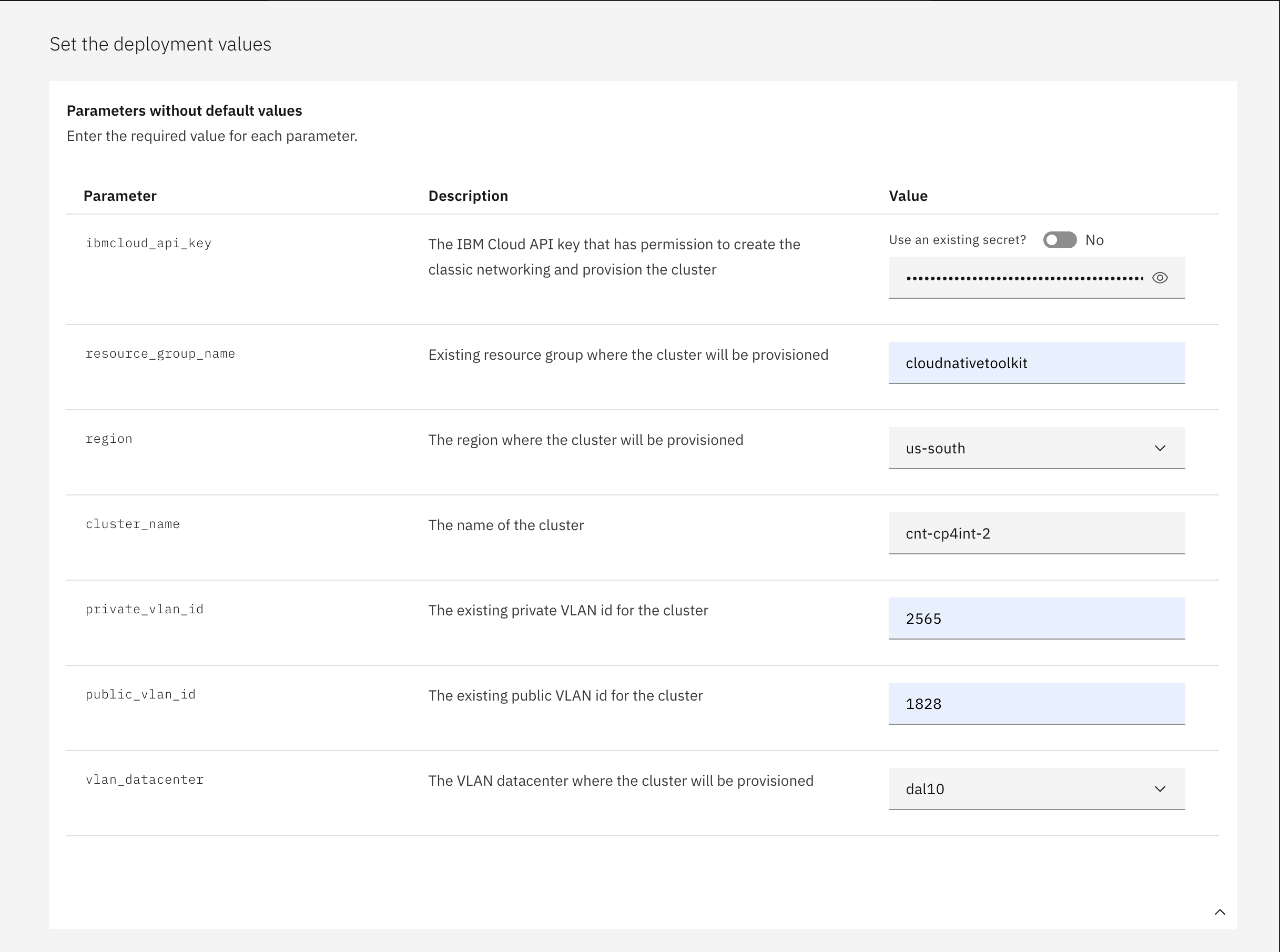Click the VLAN datacenter description text

click(621, 781)
